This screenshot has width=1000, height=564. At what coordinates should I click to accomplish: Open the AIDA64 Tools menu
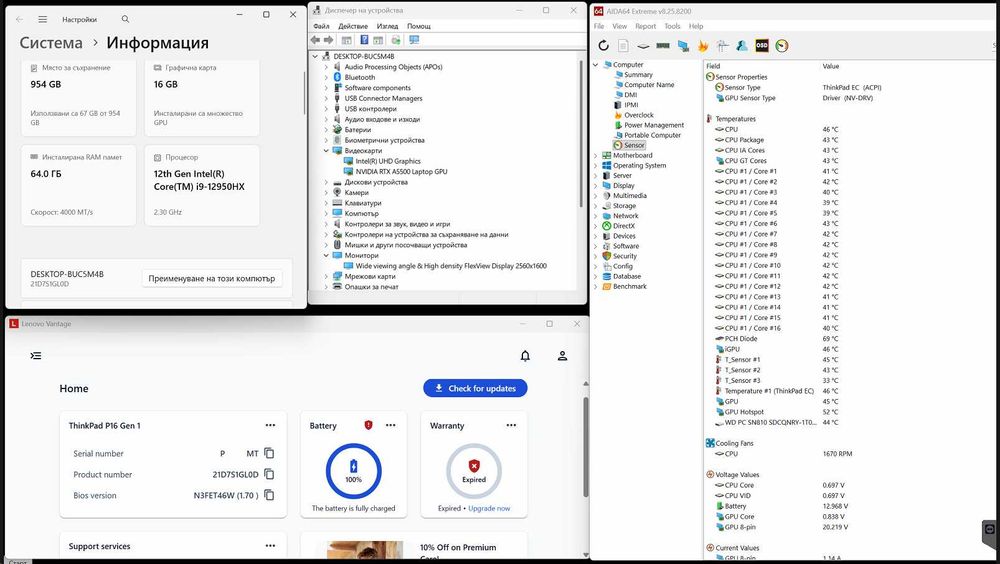point(672,26)
